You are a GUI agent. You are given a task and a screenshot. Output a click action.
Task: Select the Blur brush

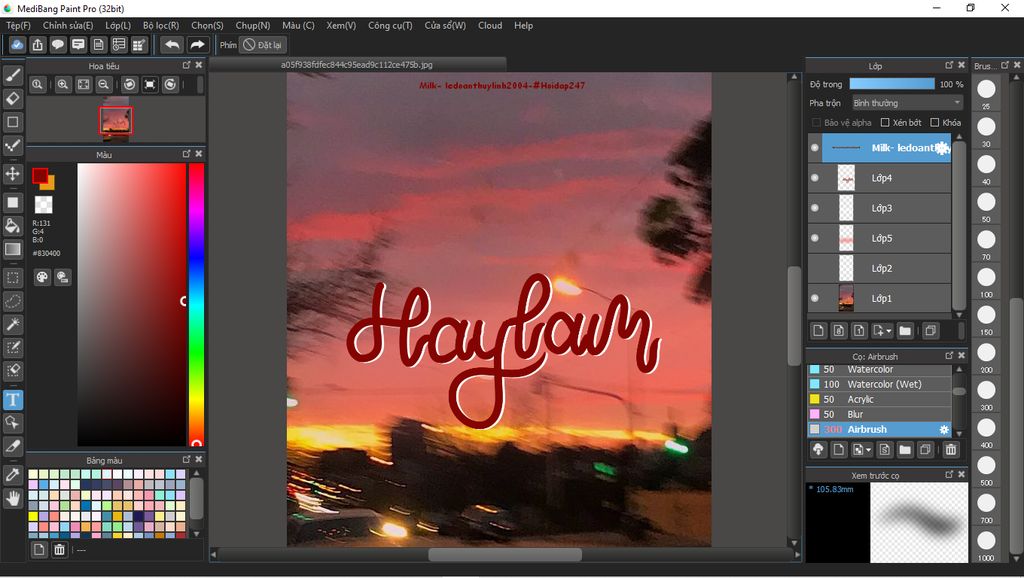(879, 414)
